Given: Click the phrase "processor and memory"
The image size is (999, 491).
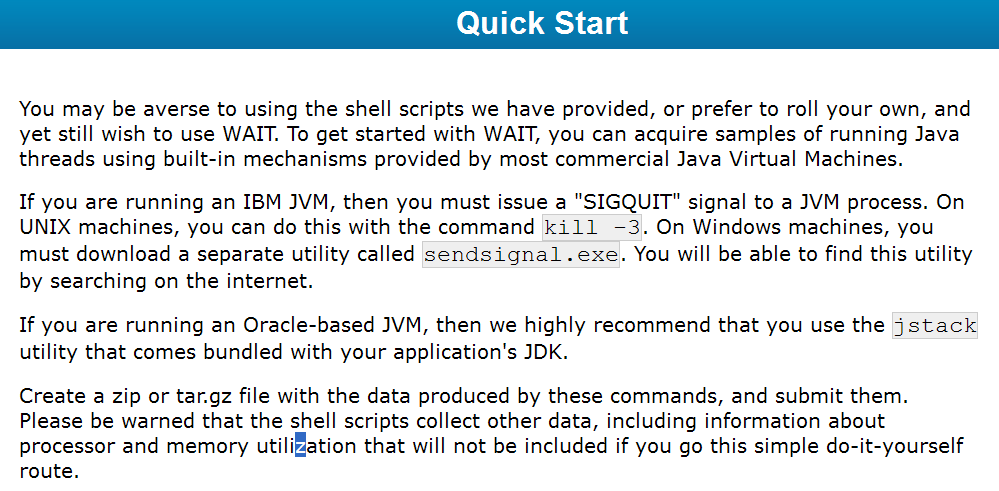Looking at the screenshot, I should (x=134, y=447).
